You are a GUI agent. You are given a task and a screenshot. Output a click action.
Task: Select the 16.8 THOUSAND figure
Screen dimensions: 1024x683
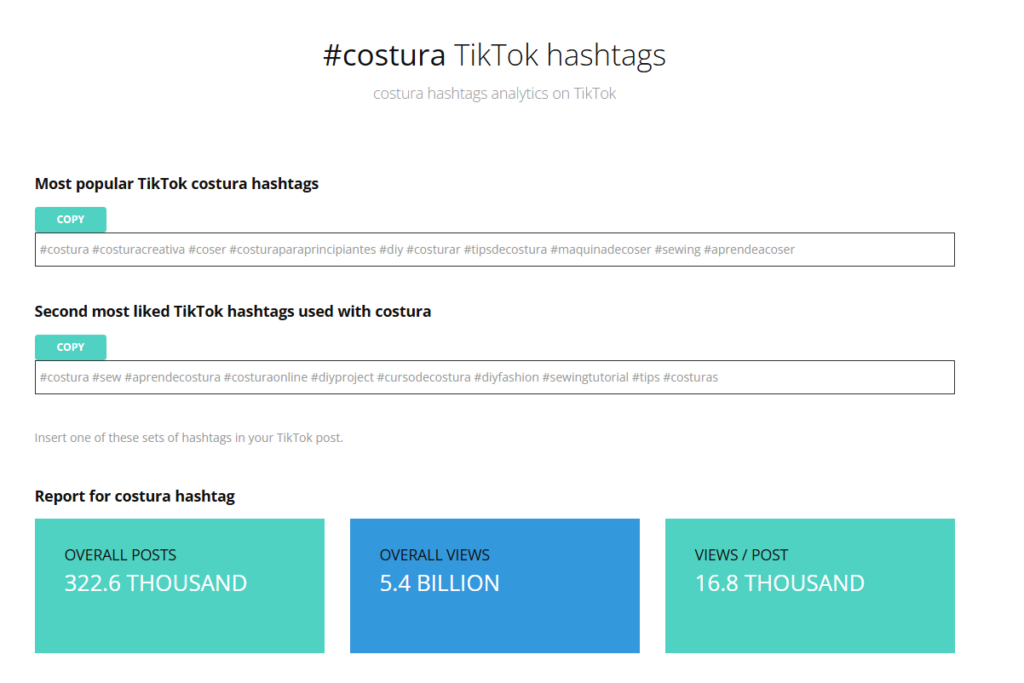click(x=779, y=583)
